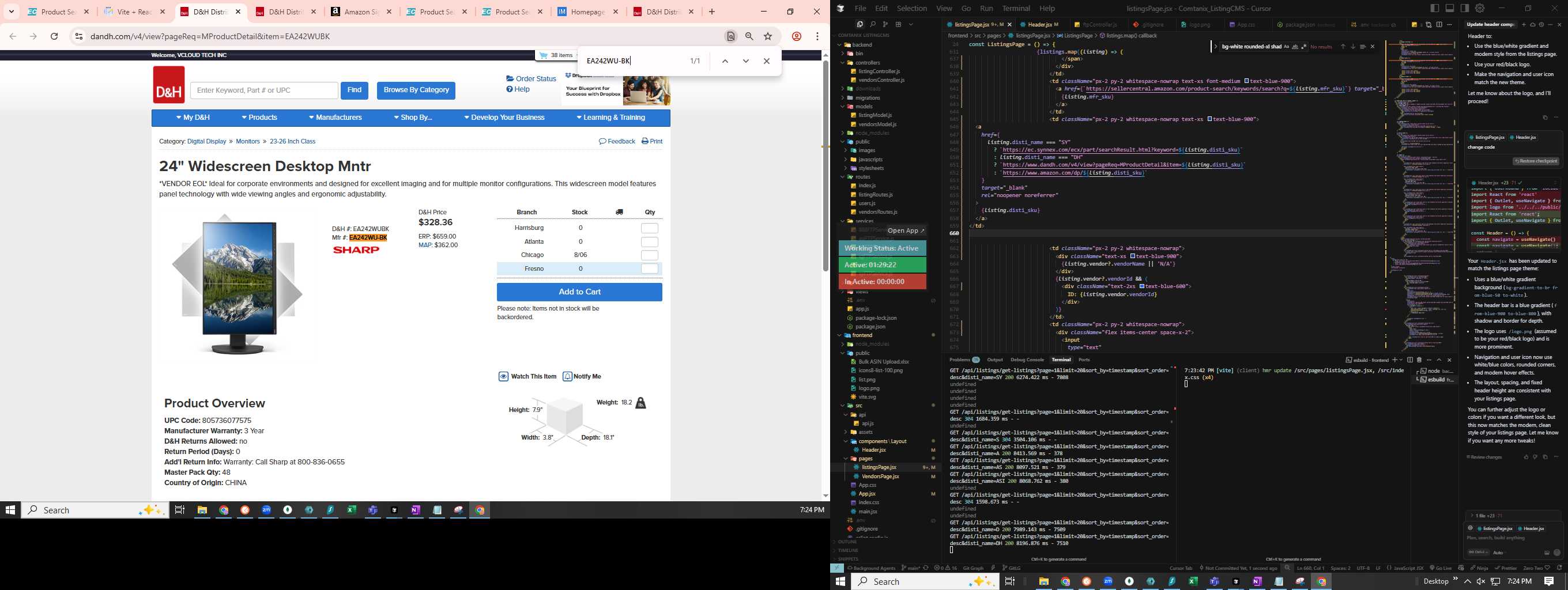
Task: Open Extensions view in Cursor
Action: tap(898, 24)
